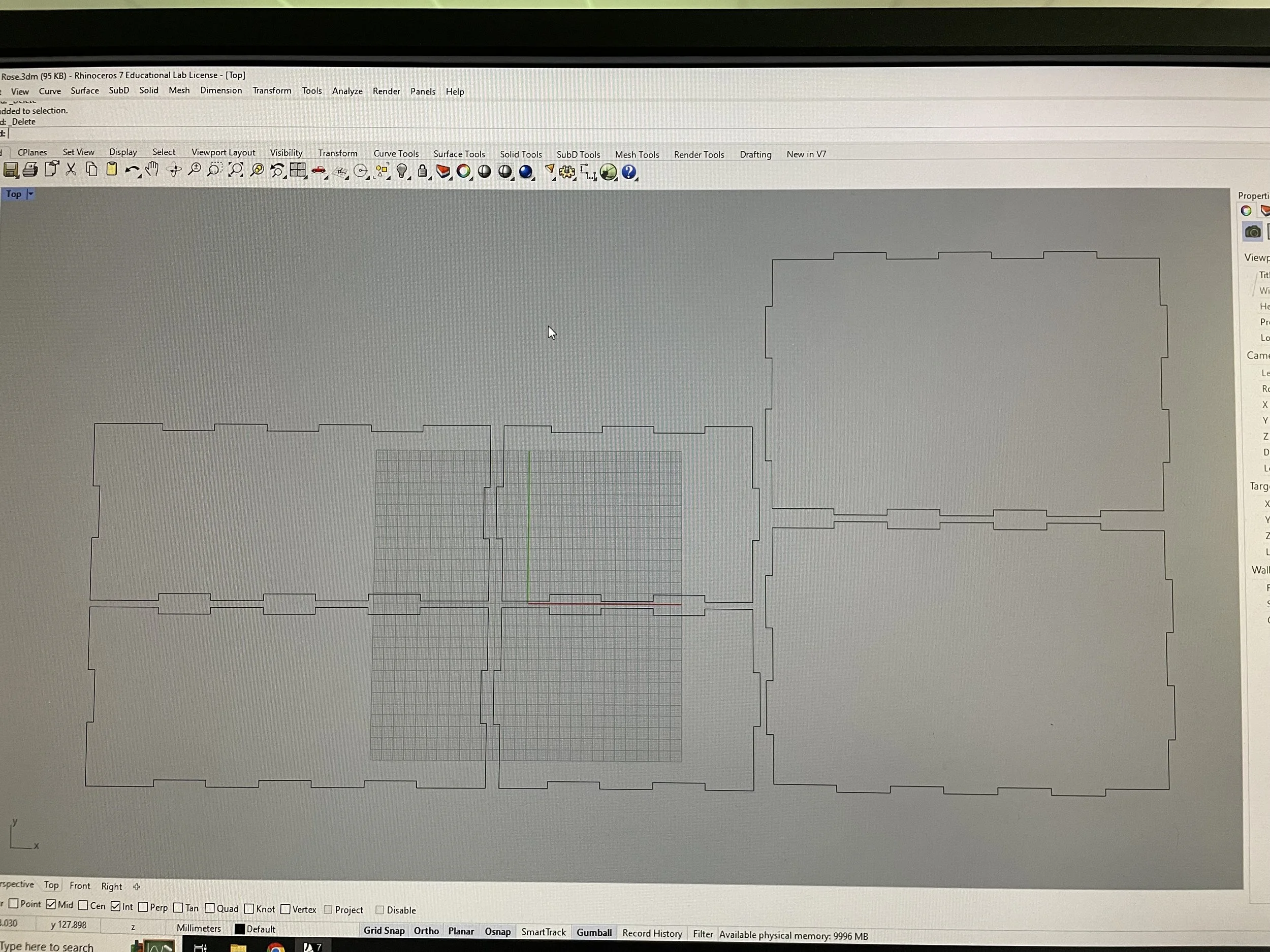Toggle the Grid Snap status button
Viewport: 1270px width, 952px height.
click(x=384, y=931)
